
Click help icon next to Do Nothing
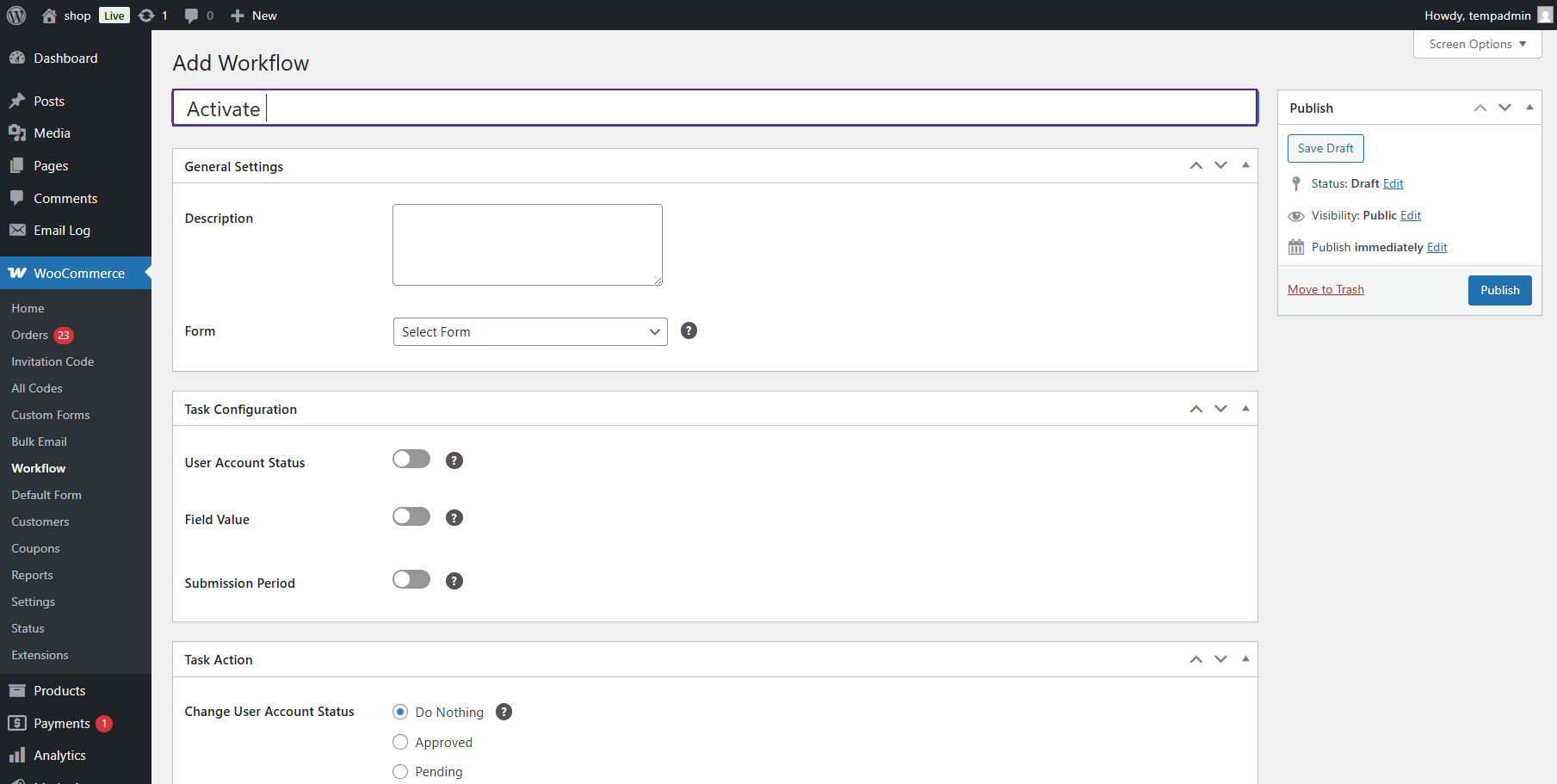point(504,712)
